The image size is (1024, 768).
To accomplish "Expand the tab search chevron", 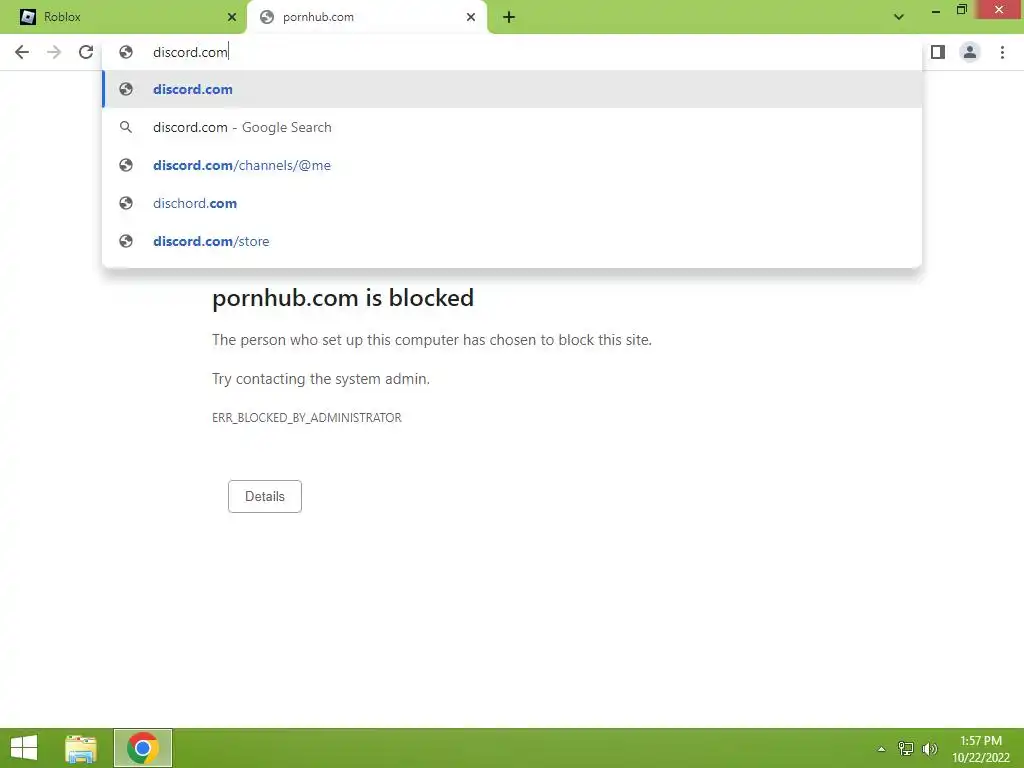I will tap(899, 17).
